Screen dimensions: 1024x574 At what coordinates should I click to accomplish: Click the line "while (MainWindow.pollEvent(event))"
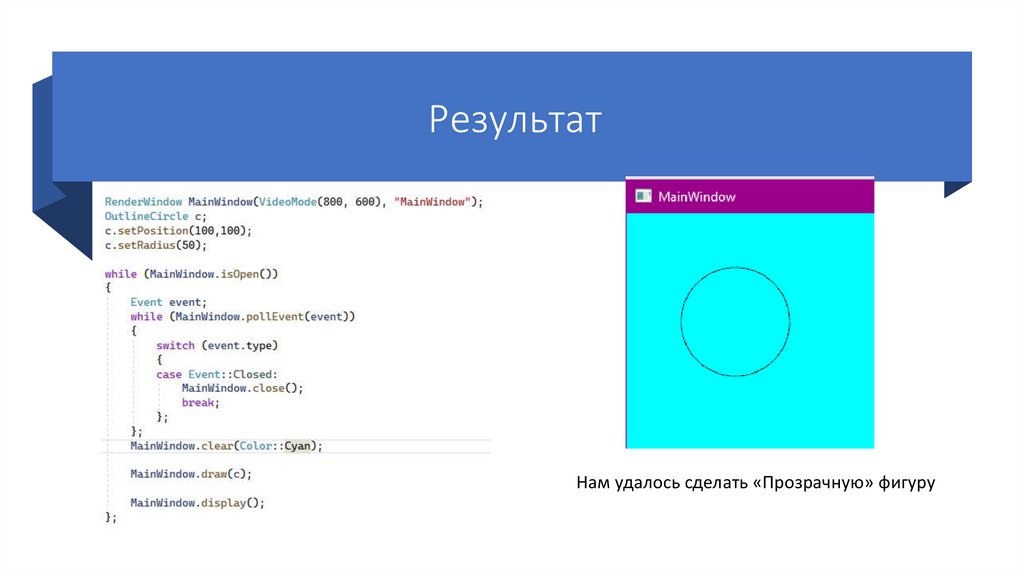(x=242, y=317)
